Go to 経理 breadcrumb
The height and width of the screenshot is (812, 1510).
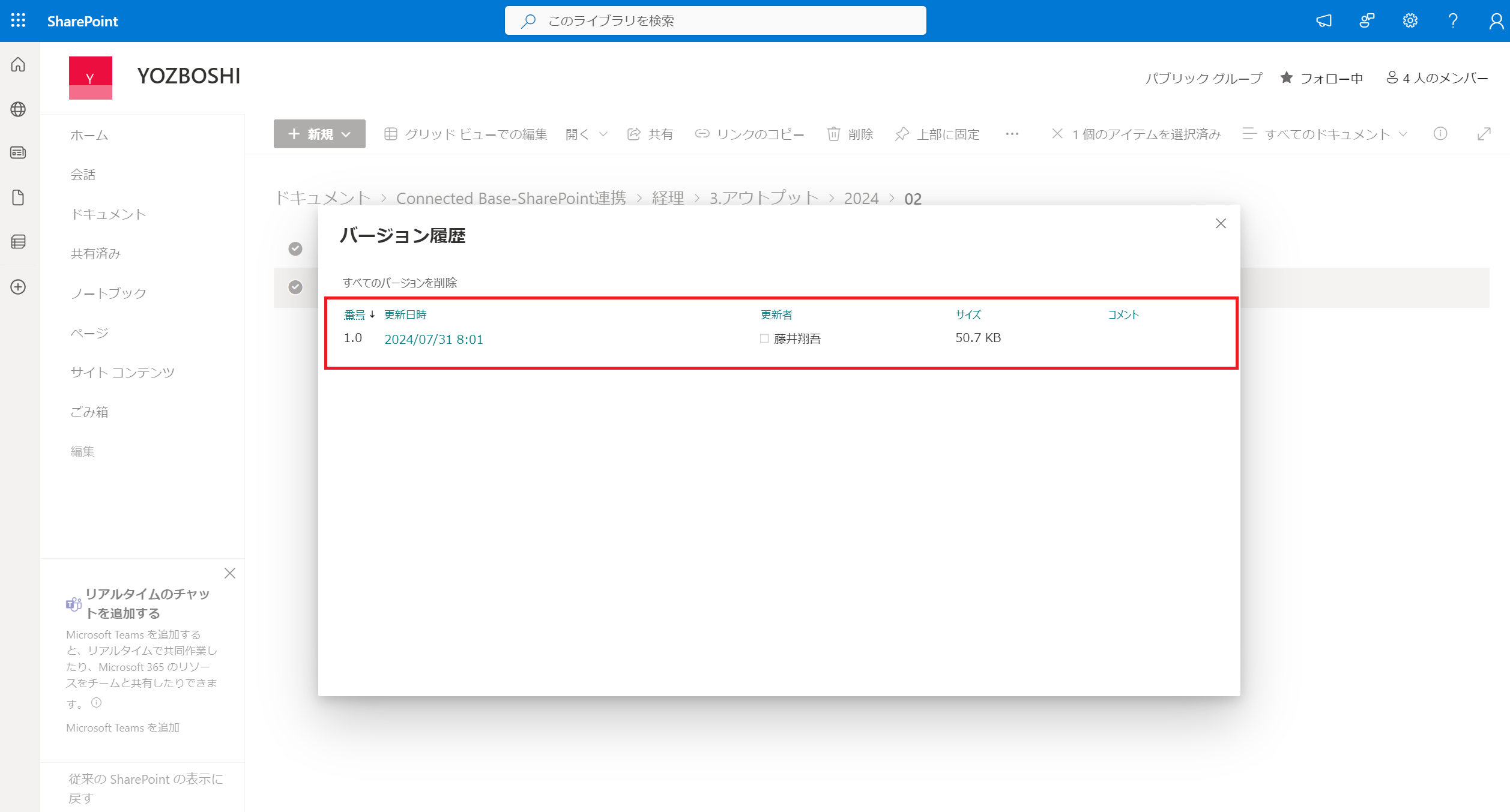point(668,198)
